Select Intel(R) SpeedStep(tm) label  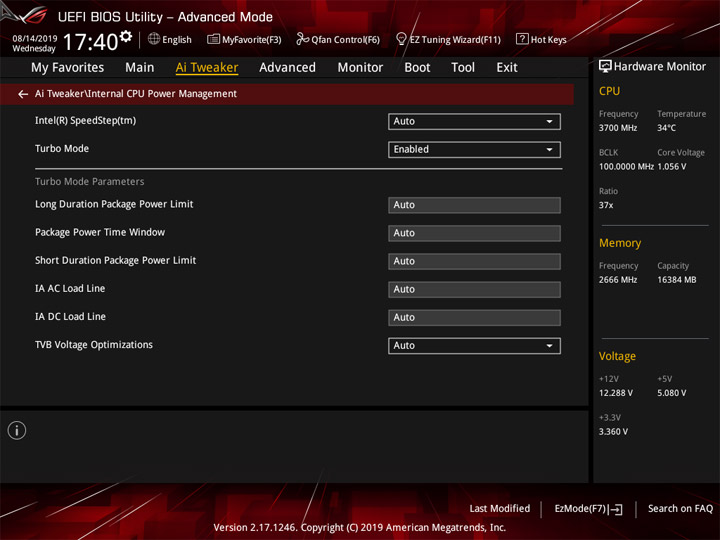(85, 121)
